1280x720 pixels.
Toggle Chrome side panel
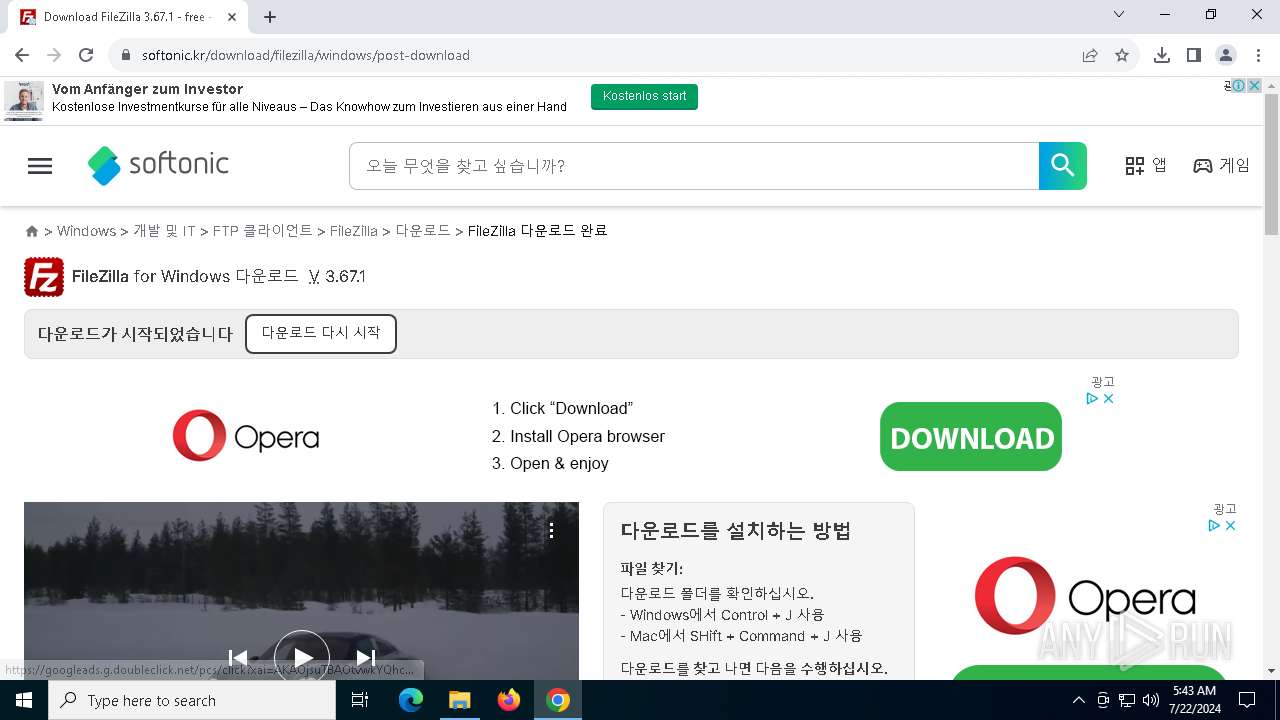pos(1194,55)
